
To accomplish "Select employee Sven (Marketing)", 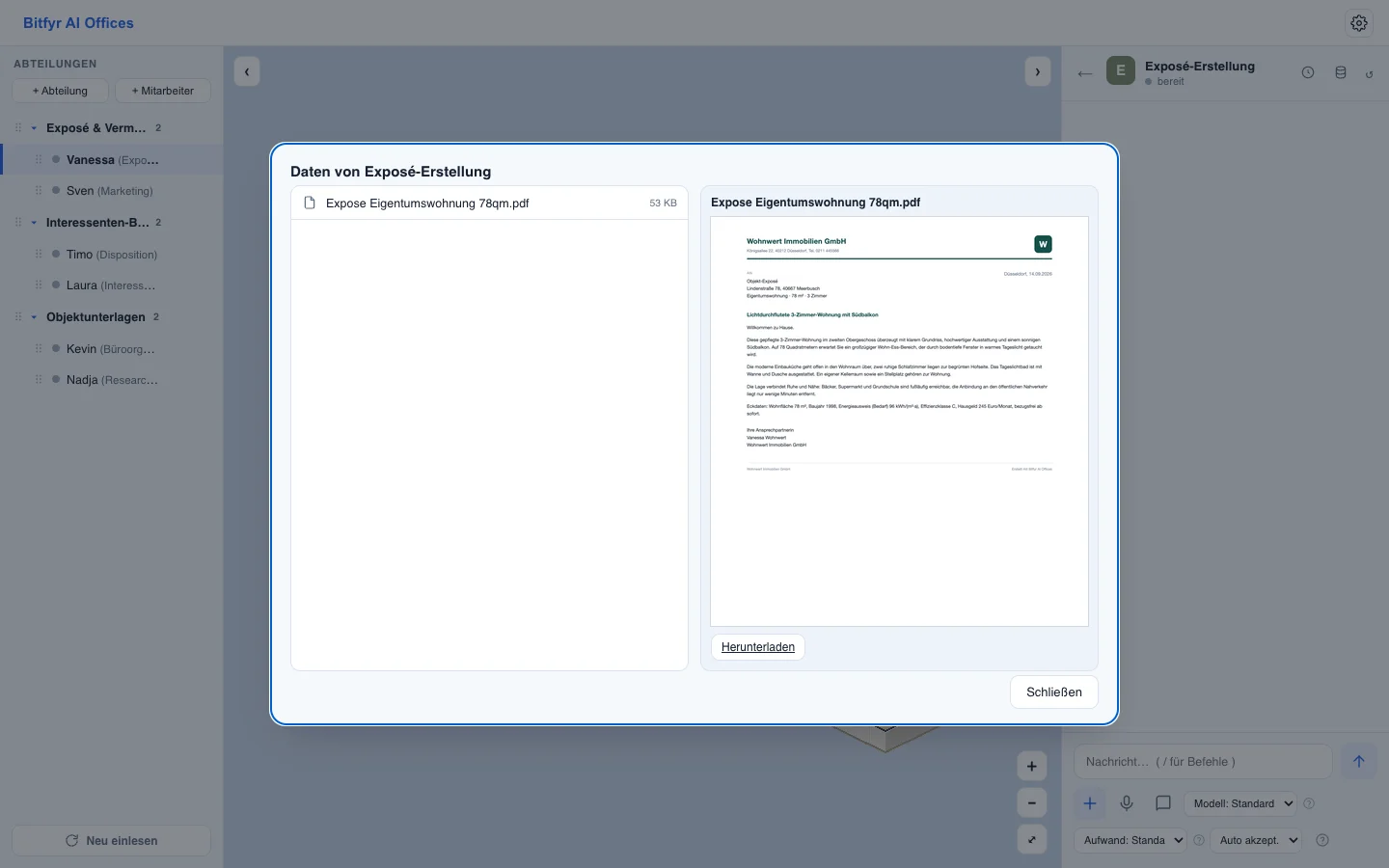I will (112, 191).
